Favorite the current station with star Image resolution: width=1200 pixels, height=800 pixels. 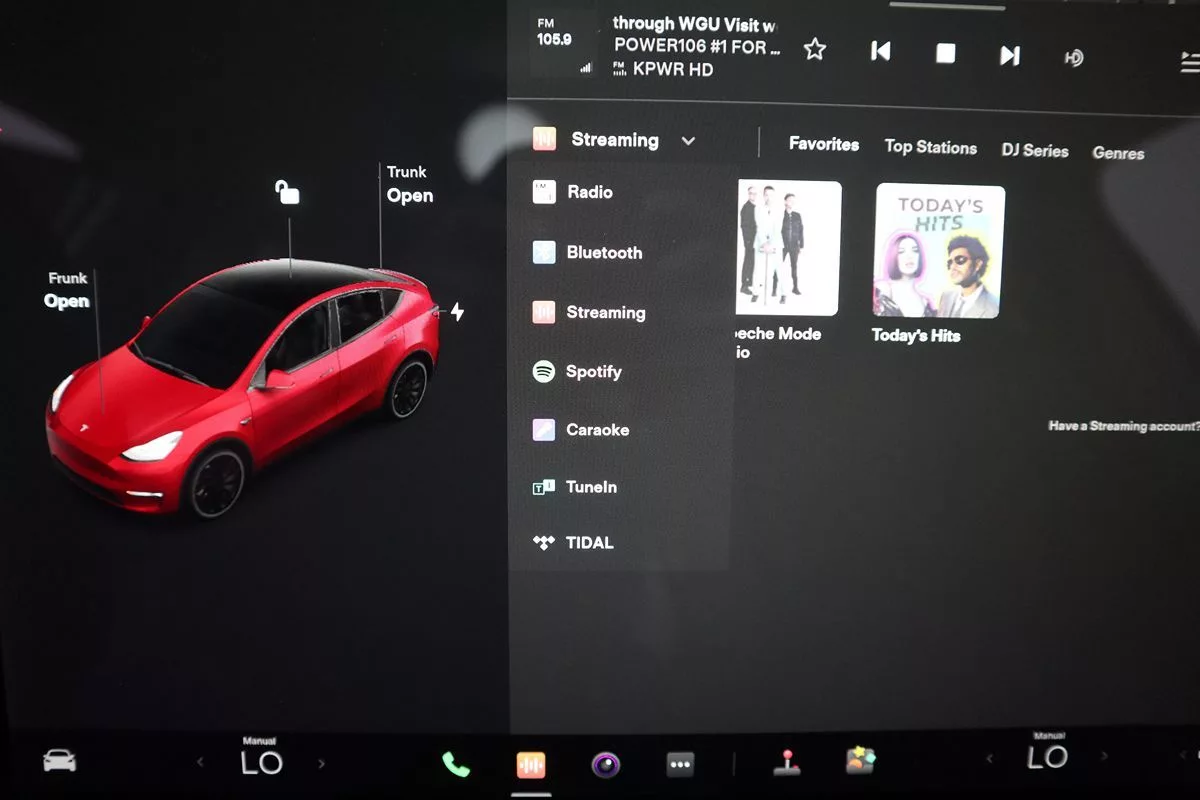click(x=815, y=50)
